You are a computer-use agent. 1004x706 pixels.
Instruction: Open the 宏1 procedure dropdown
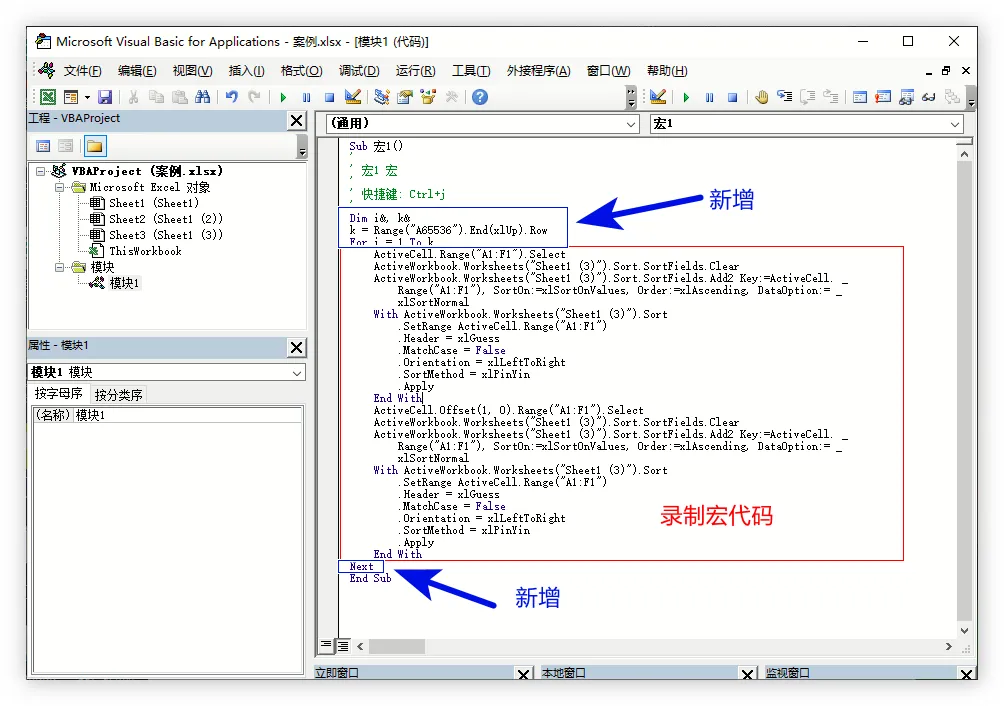point(955,124)
